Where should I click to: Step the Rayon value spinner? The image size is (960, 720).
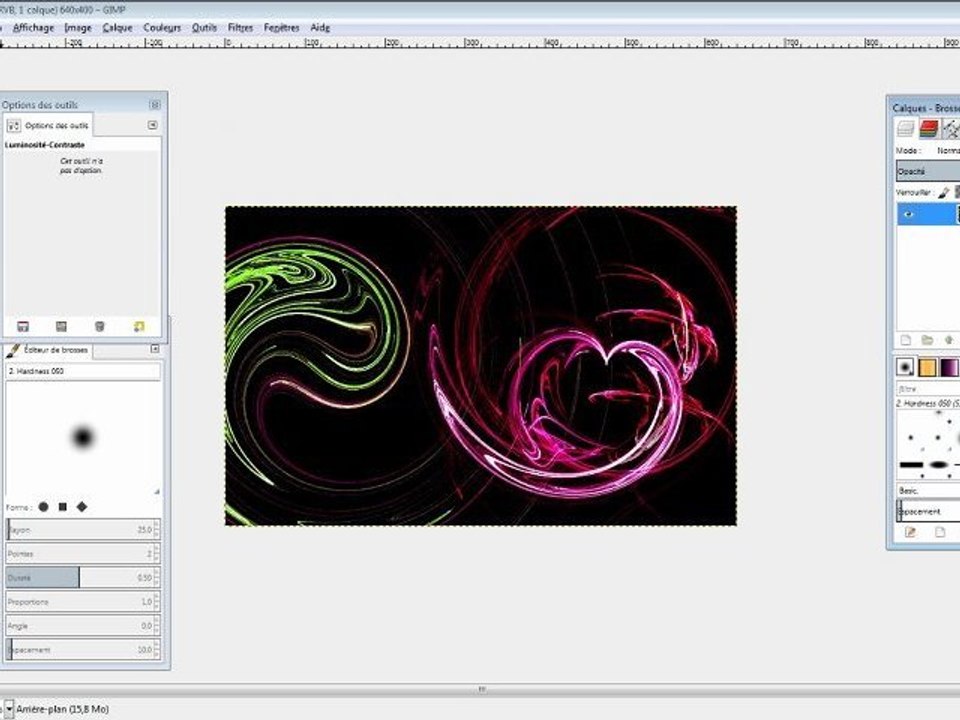(x=157, y=530)
